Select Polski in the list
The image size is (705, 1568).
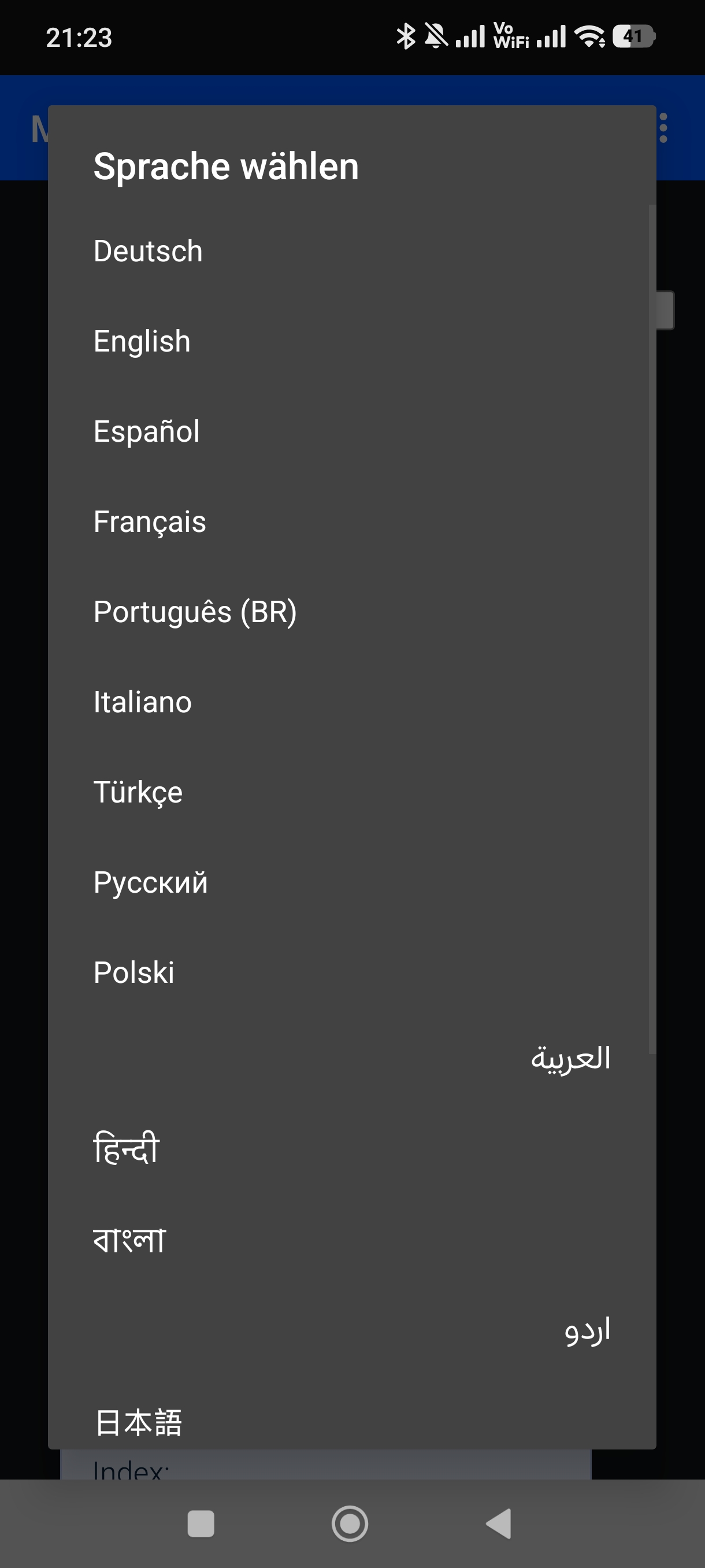point(134,972)
